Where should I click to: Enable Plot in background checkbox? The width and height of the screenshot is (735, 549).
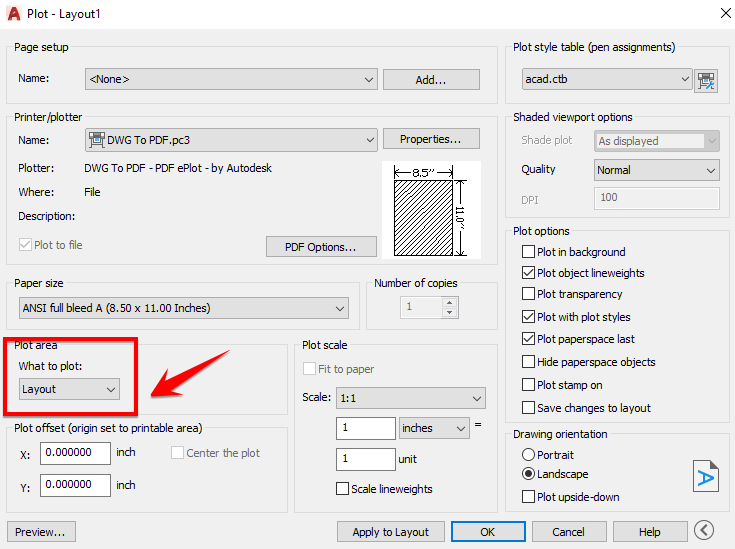pyautogui.click(x=528, y=252)
